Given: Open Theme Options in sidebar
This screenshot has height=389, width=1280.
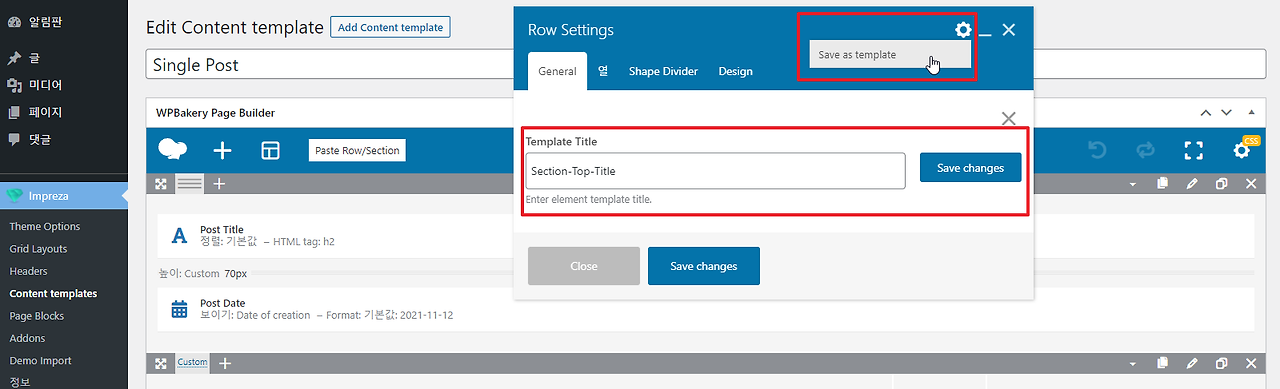Looking at the screenshot, I should tap(45, 226).
